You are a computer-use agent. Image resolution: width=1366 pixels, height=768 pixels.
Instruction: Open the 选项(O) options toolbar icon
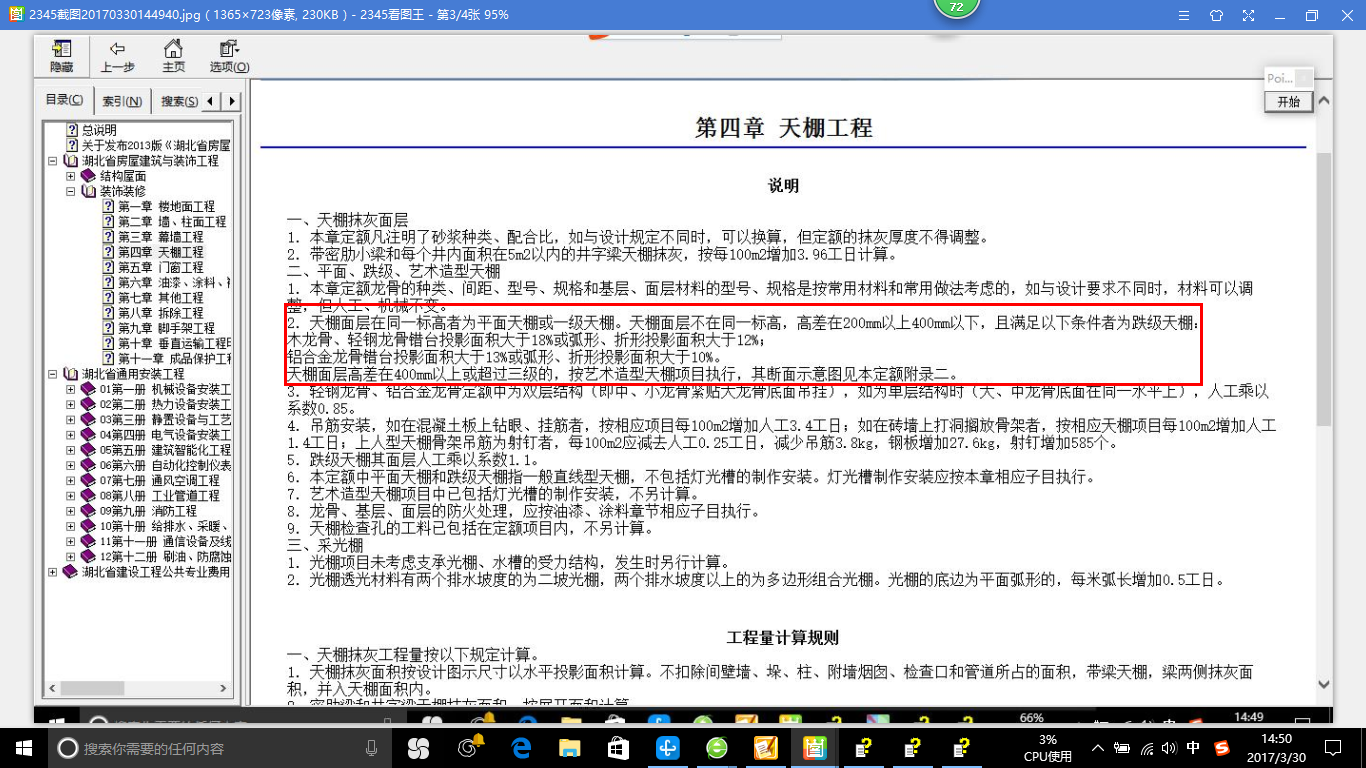(229, 56)
